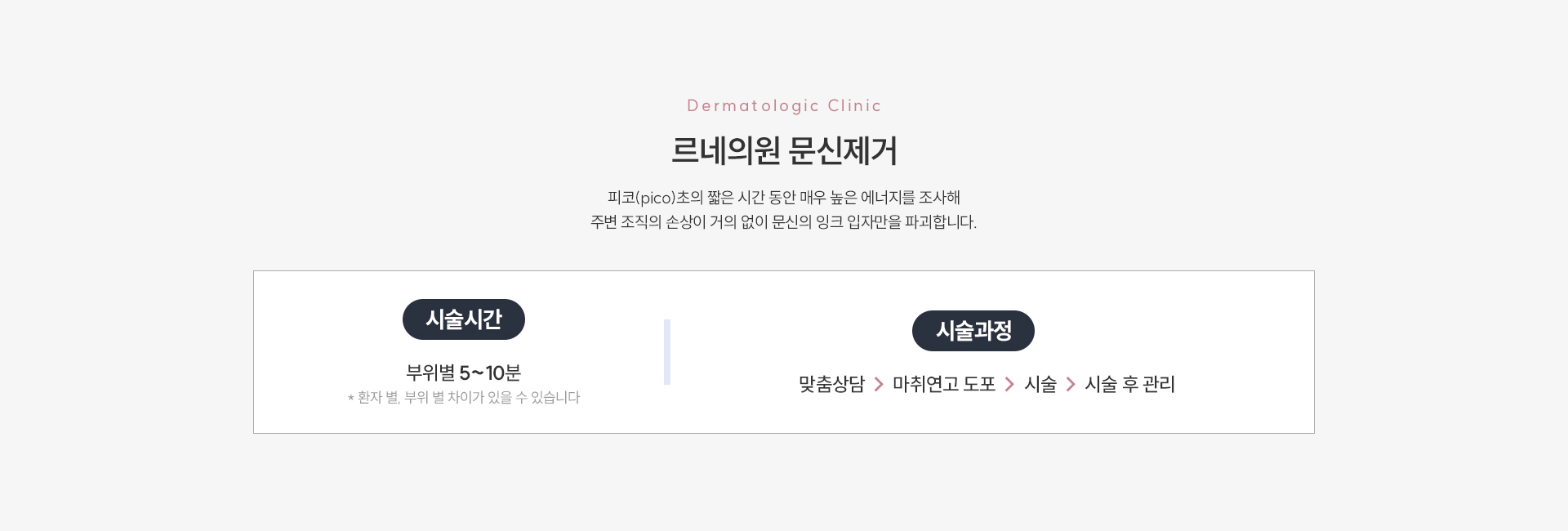Select the 시술 step between the arrows
1568x531 pixels.
click(x=1040, y=384)
